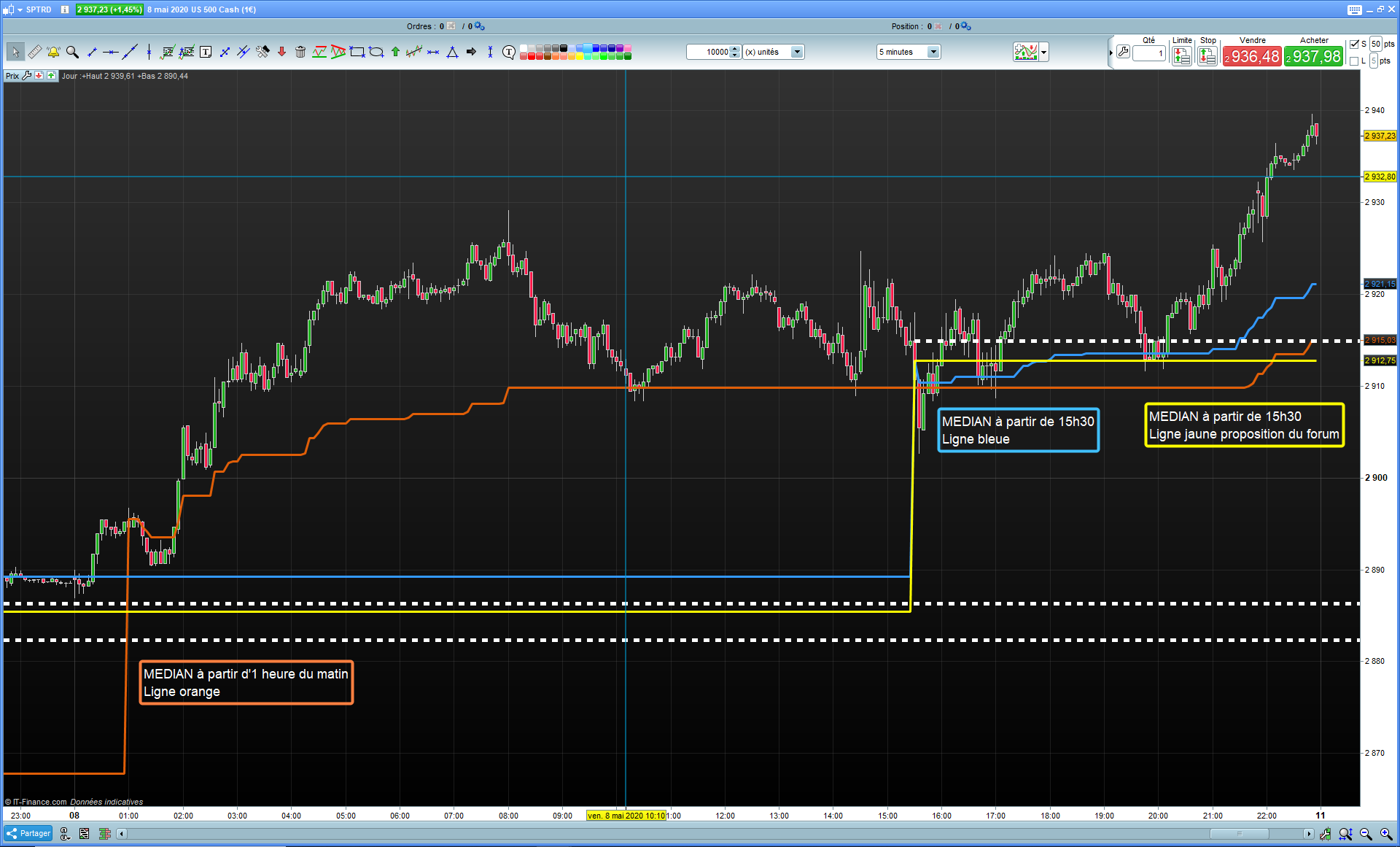Enable the L limit checkbox

pos(1354,61)
